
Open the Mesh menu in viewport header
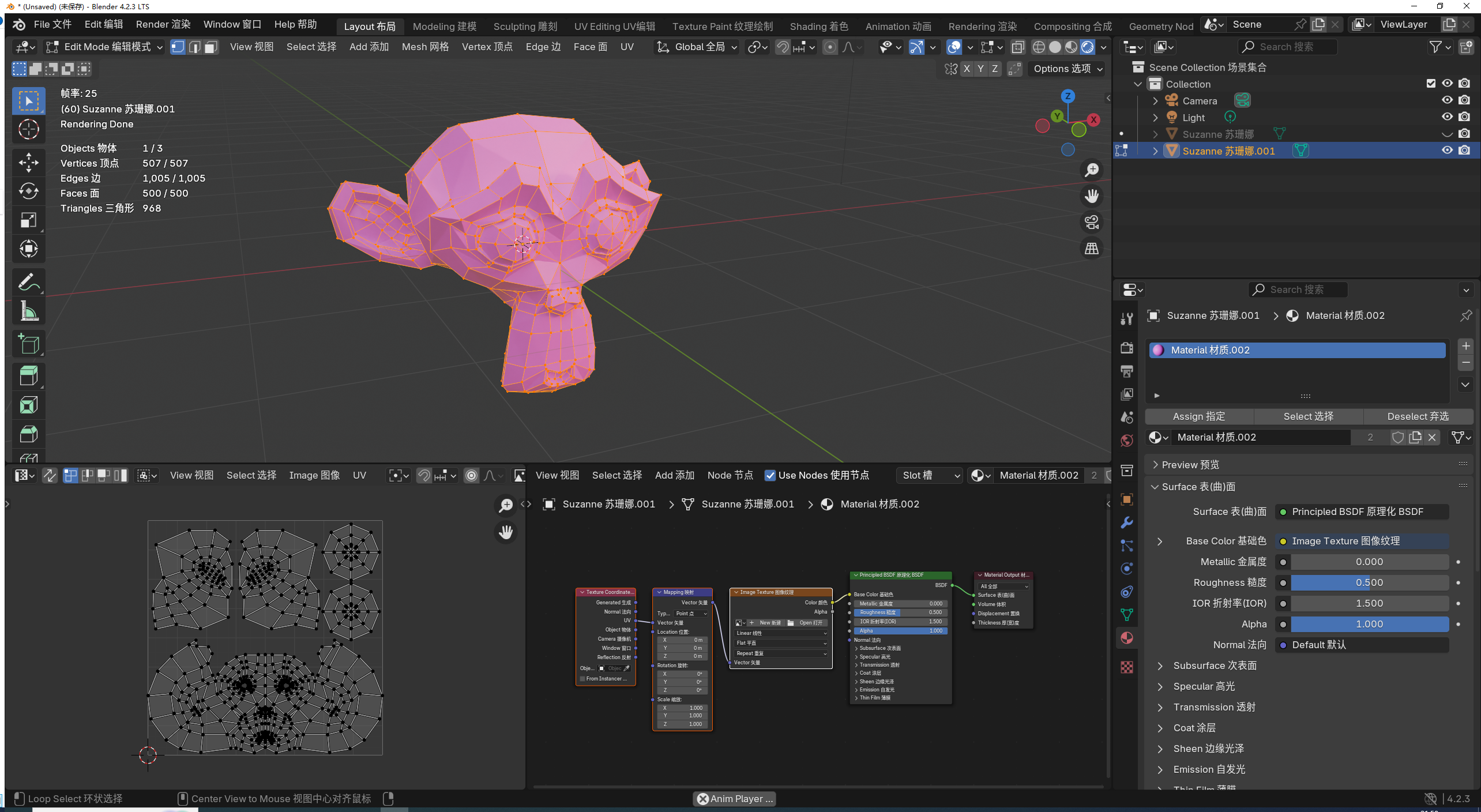tap(425, 47)
